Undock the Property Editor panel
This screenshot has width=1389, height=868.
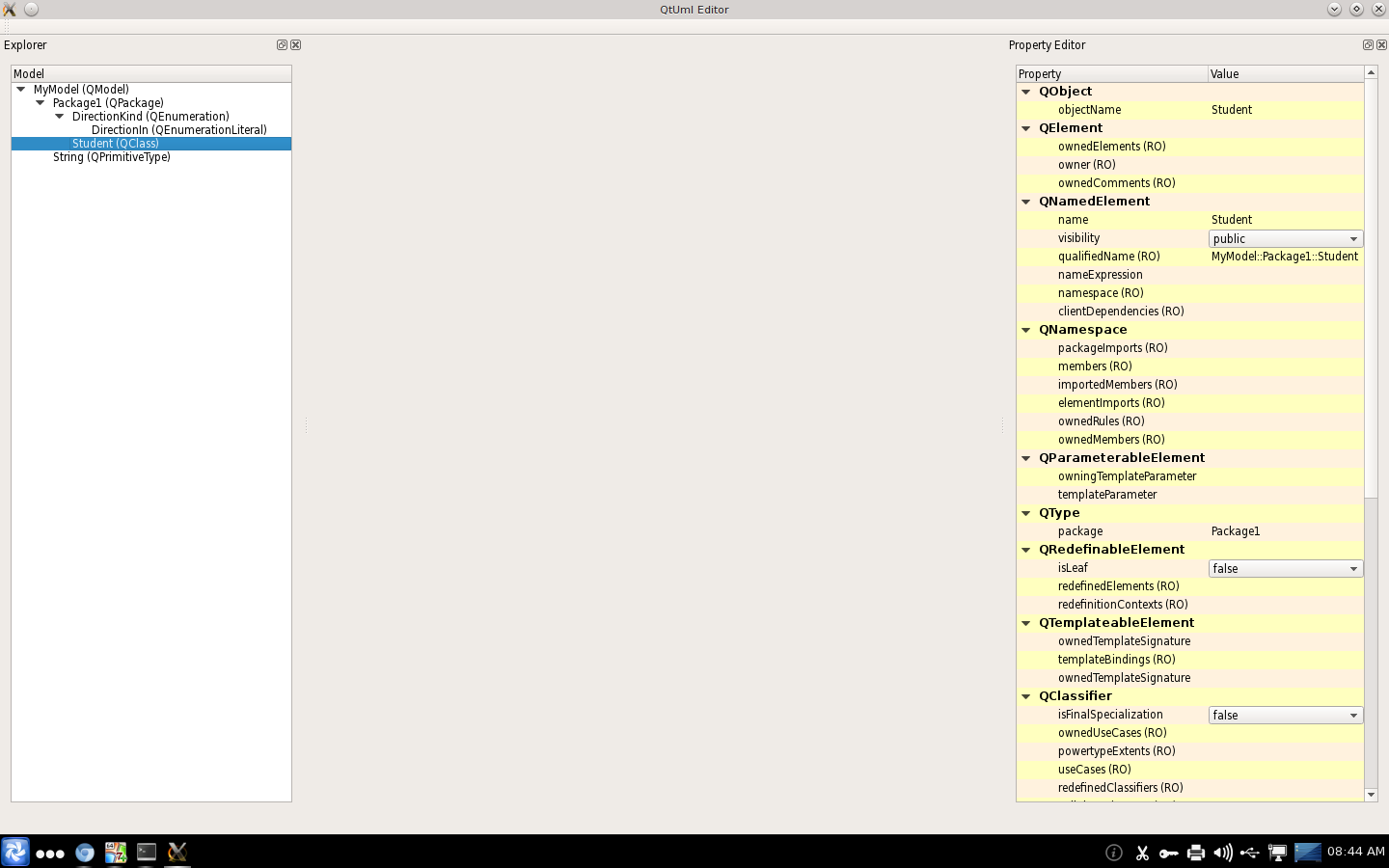1368,45
